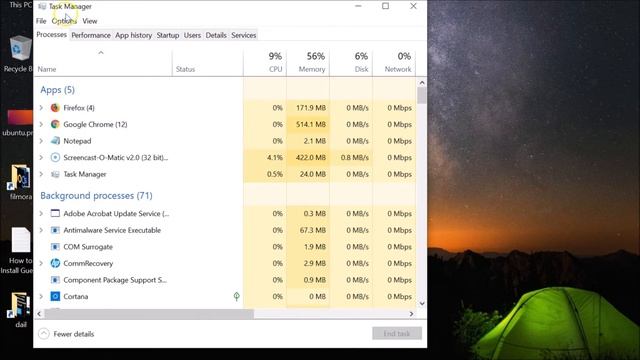The width and height of the screenshot is (640, 360).
Task: Click the Notepad process icon
Action: pos(55,141)
